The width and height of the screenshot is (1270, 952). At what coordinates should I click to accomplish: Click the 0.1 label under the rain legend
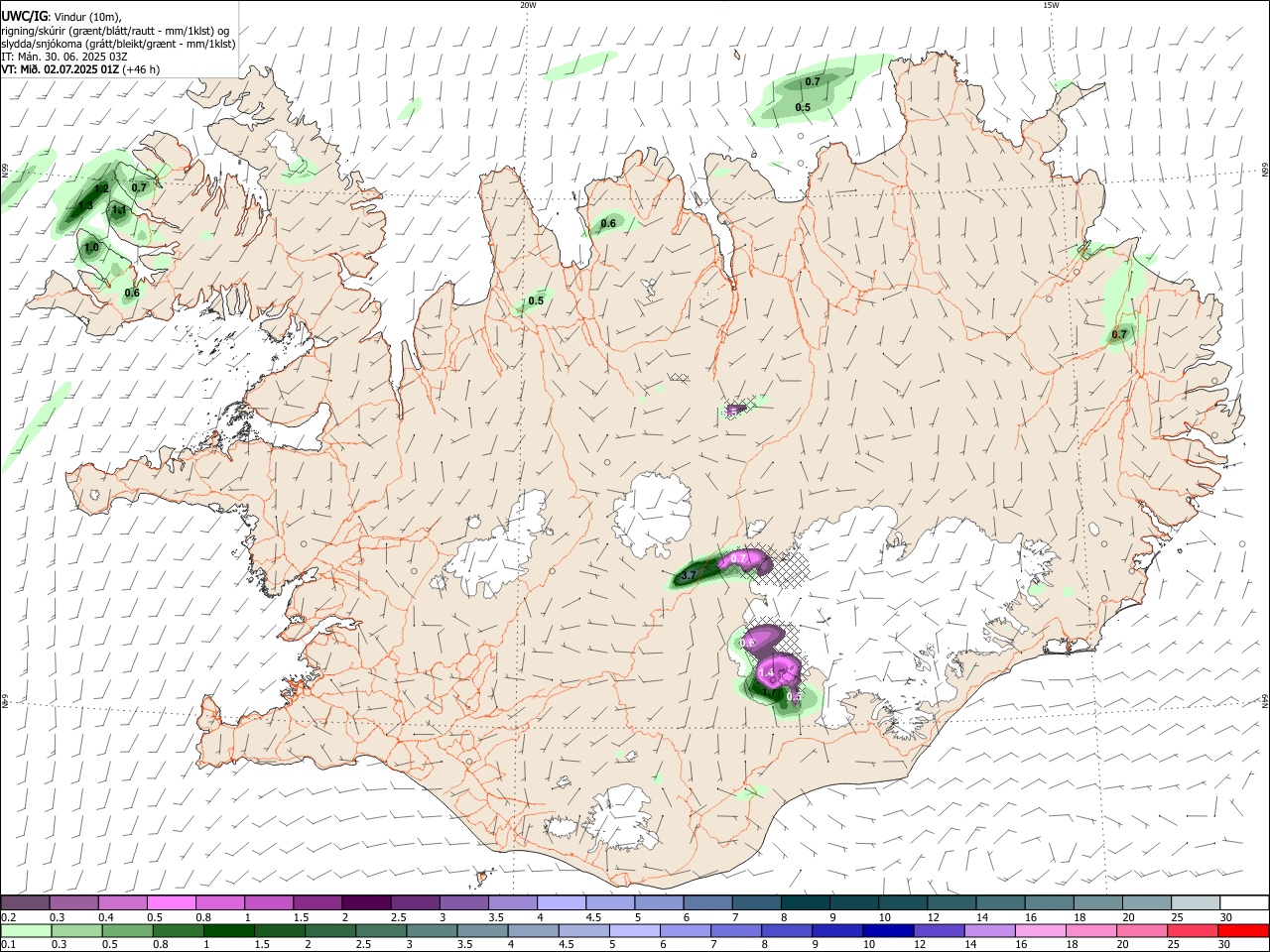tap(7, 945)
